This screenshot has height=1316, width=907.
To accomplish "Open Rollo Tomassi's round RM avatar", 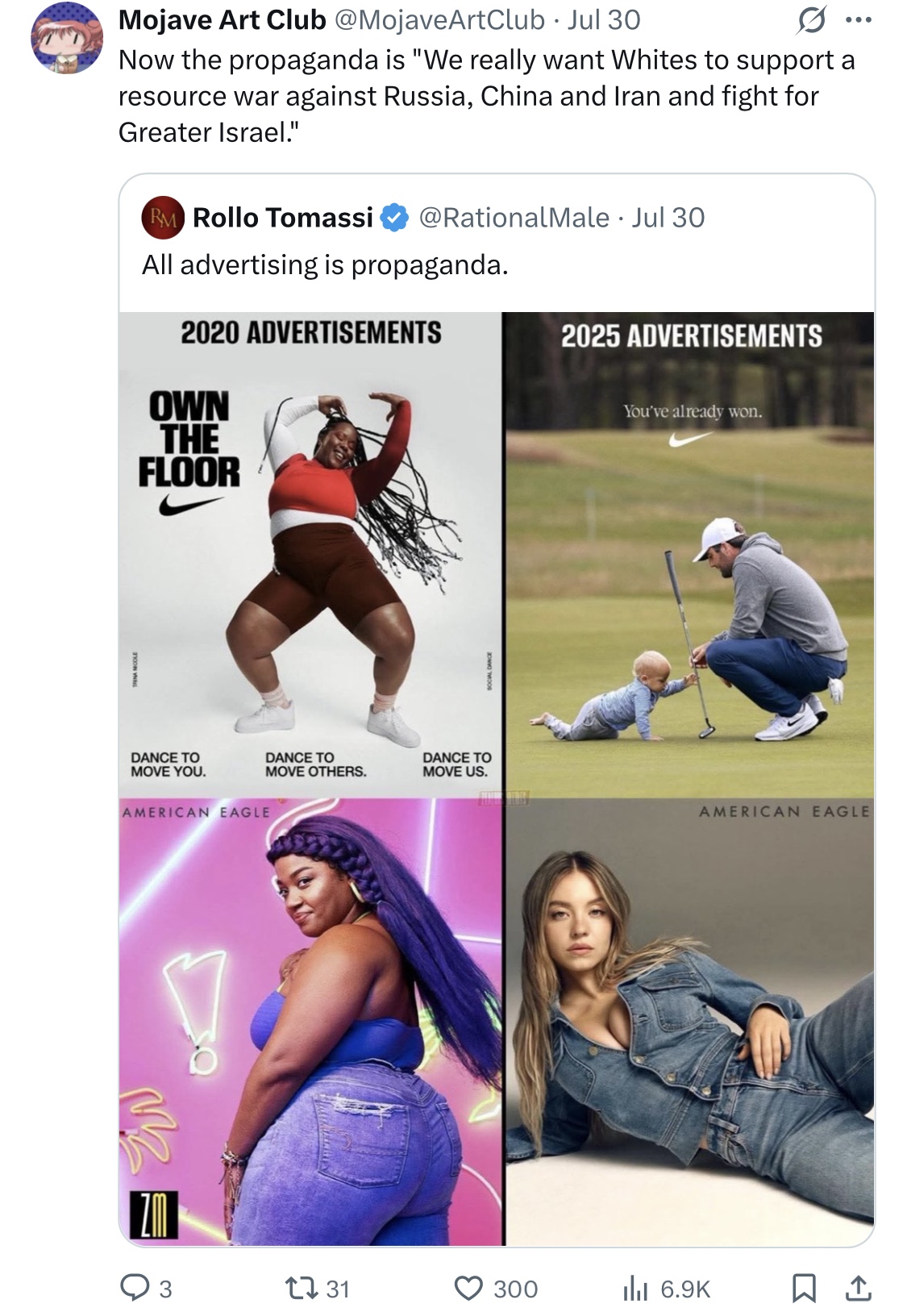I will (x=163, y=218).
